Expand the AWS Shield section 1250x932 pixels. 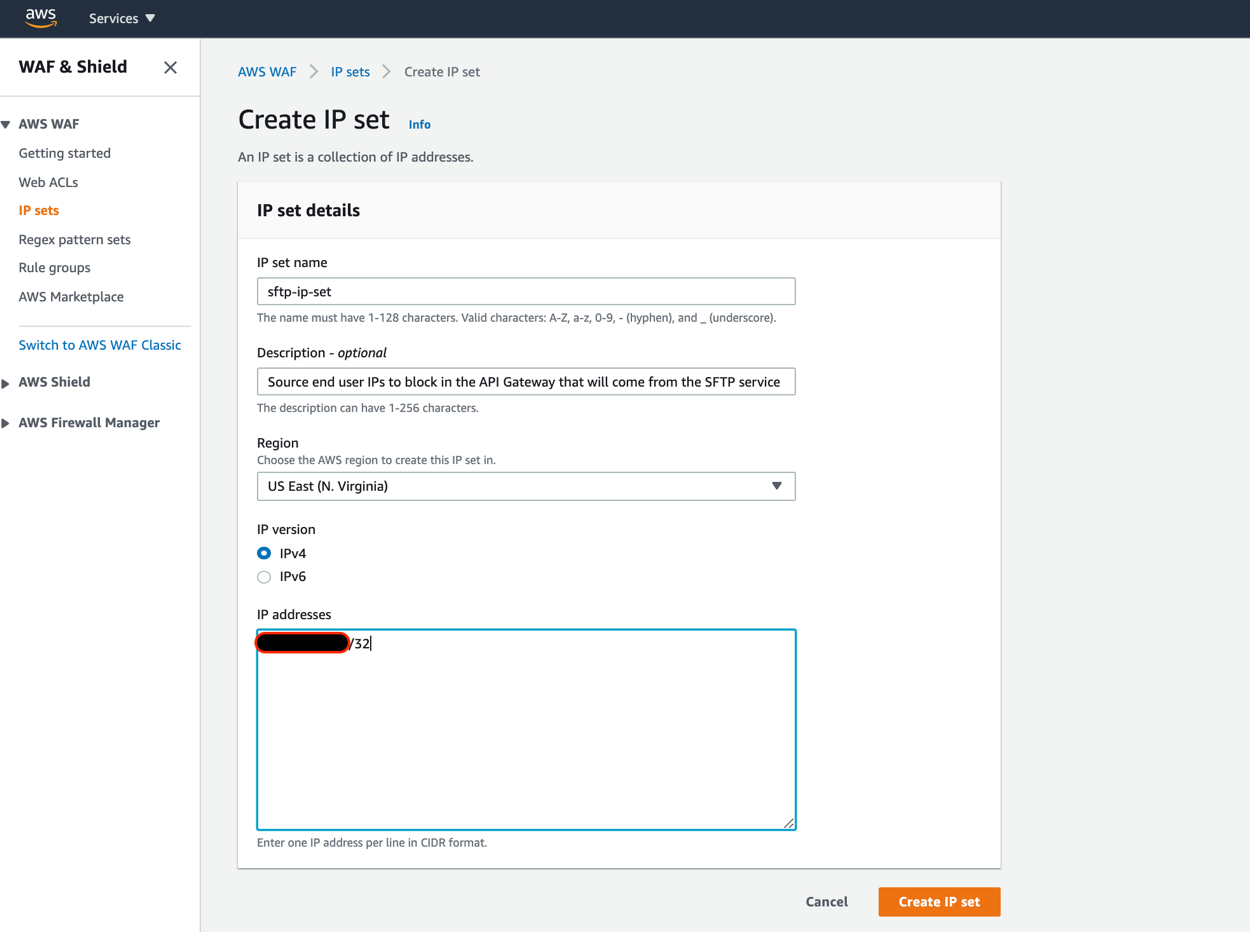click(x=8, y=381)
